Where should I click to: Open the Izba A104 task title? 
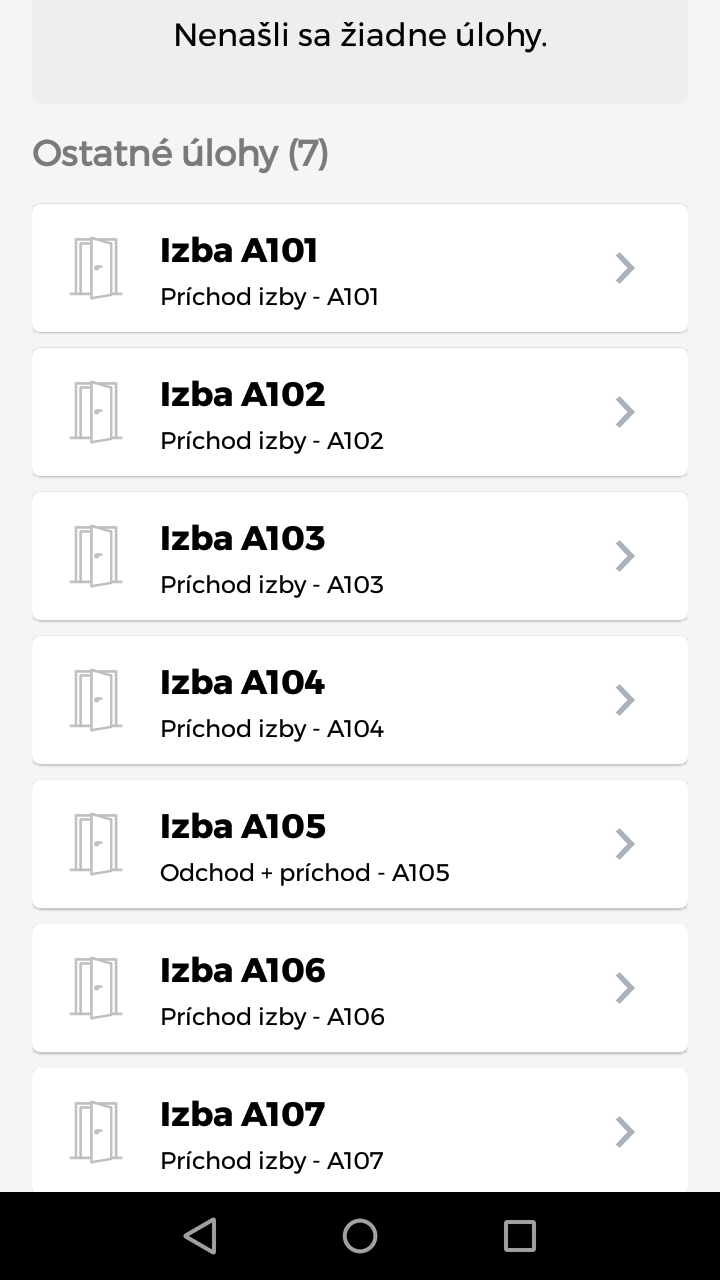coord(243,682)
